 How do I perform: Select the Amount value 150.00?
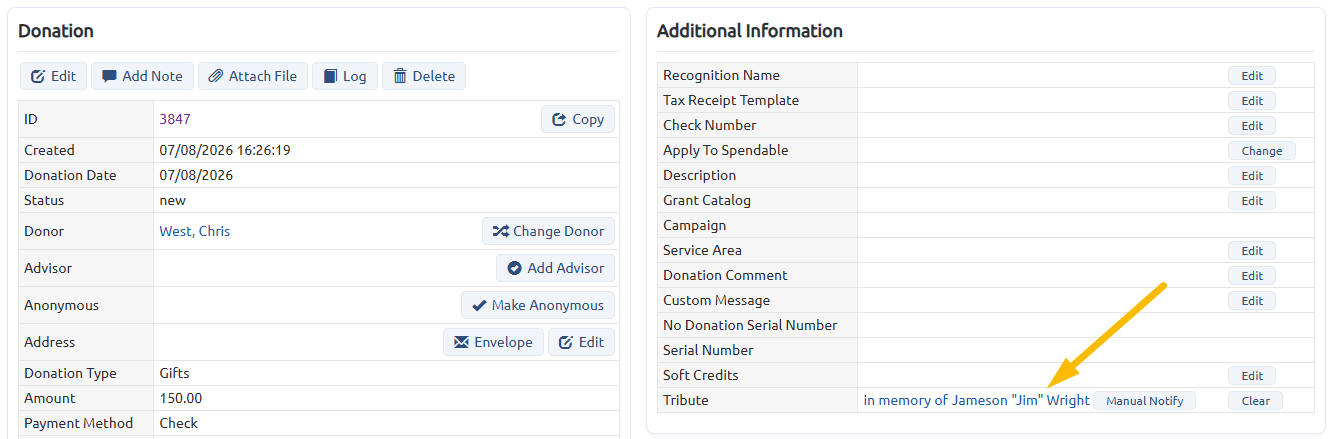[181, 398]
